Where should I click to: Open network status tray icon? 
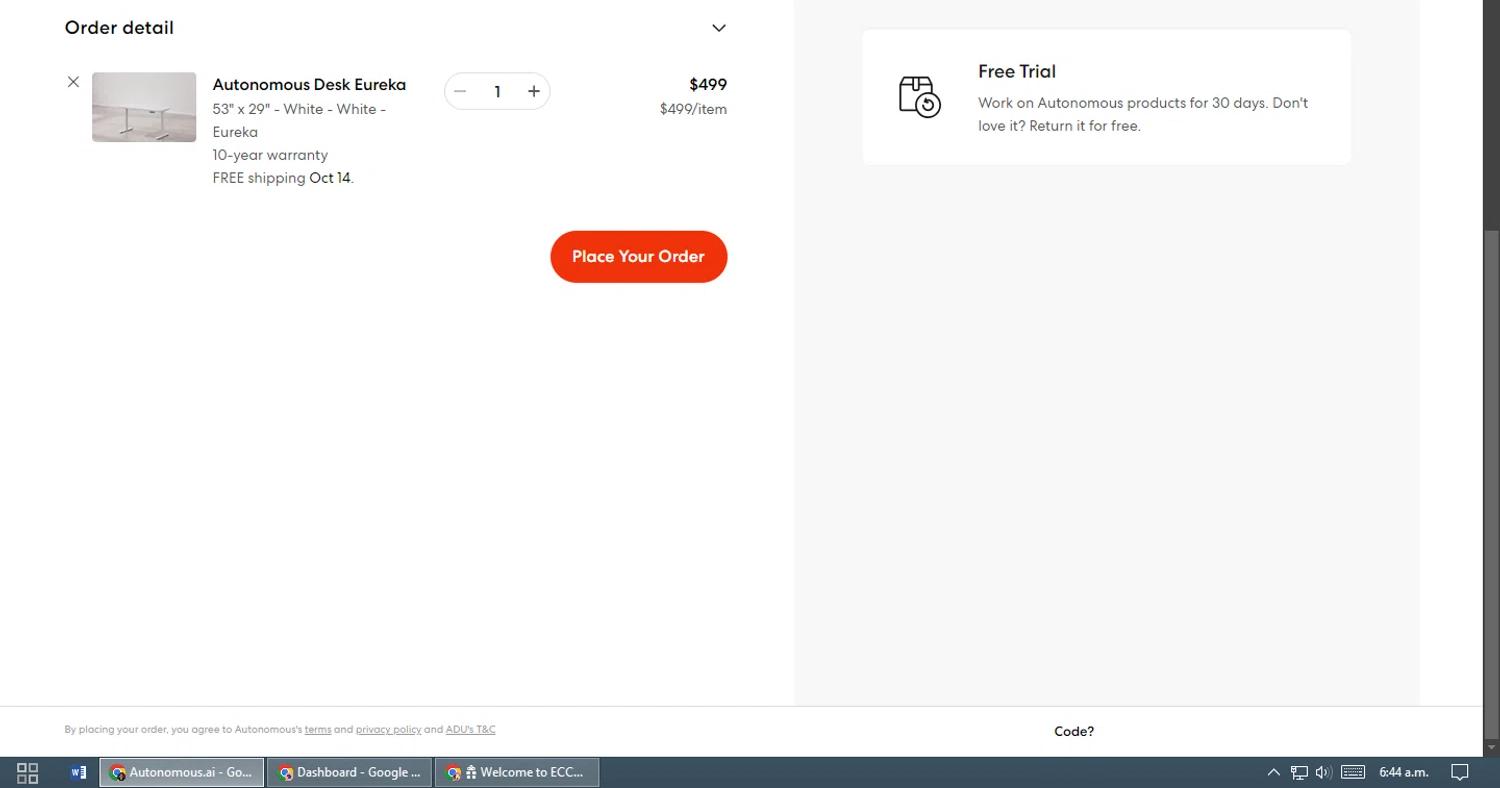pos(1299,773)
